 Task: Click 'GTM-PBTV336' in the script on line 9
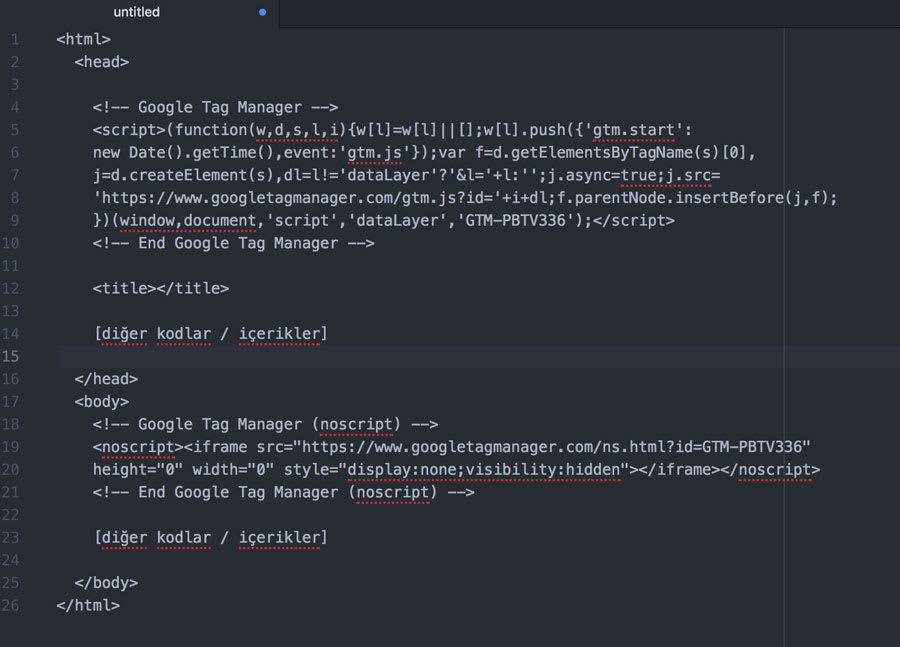(x=515, y=220)
